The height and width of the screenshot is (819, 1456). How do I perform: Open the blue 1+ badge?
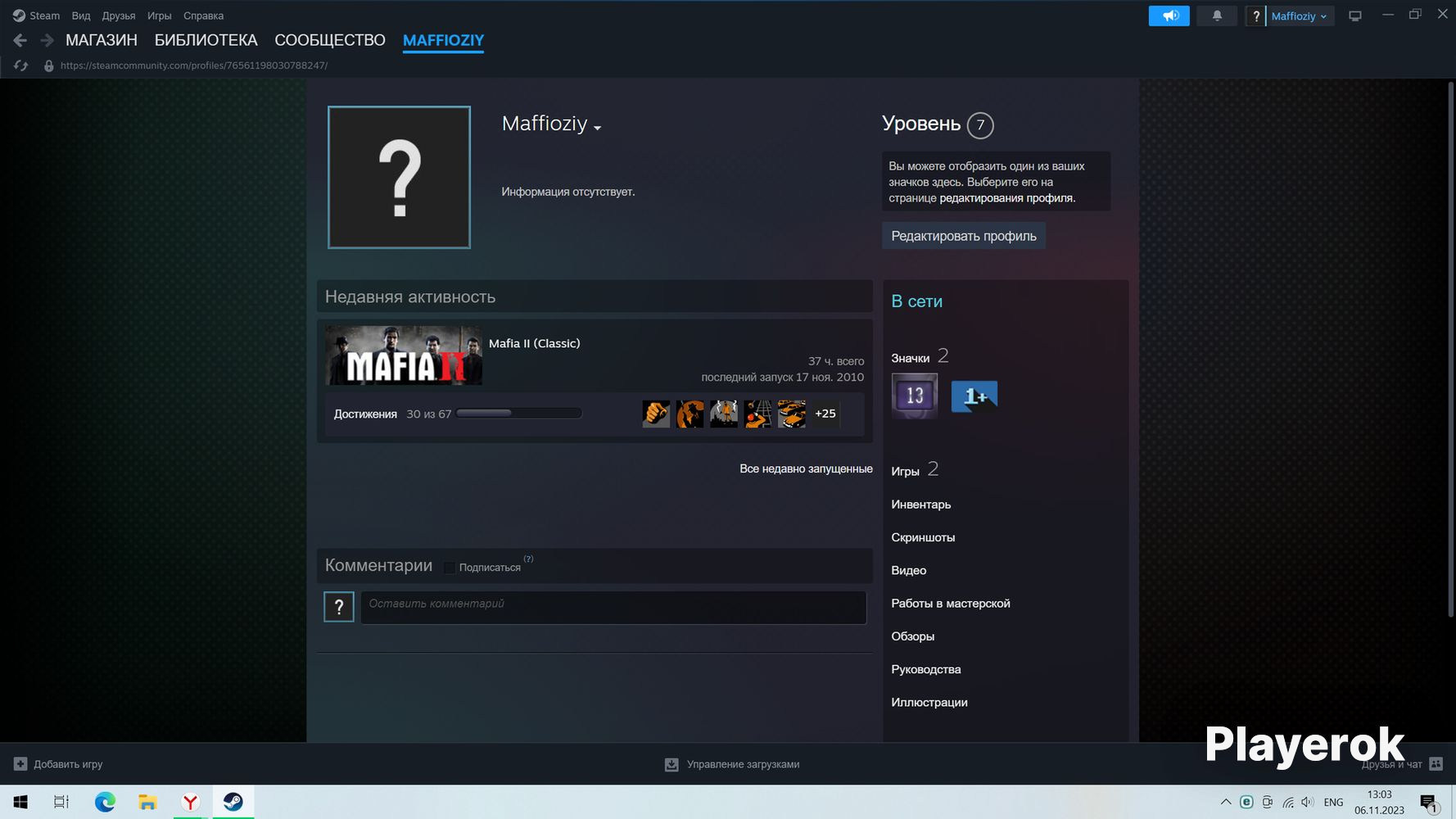pyautogui.click(x=974, y=396)
